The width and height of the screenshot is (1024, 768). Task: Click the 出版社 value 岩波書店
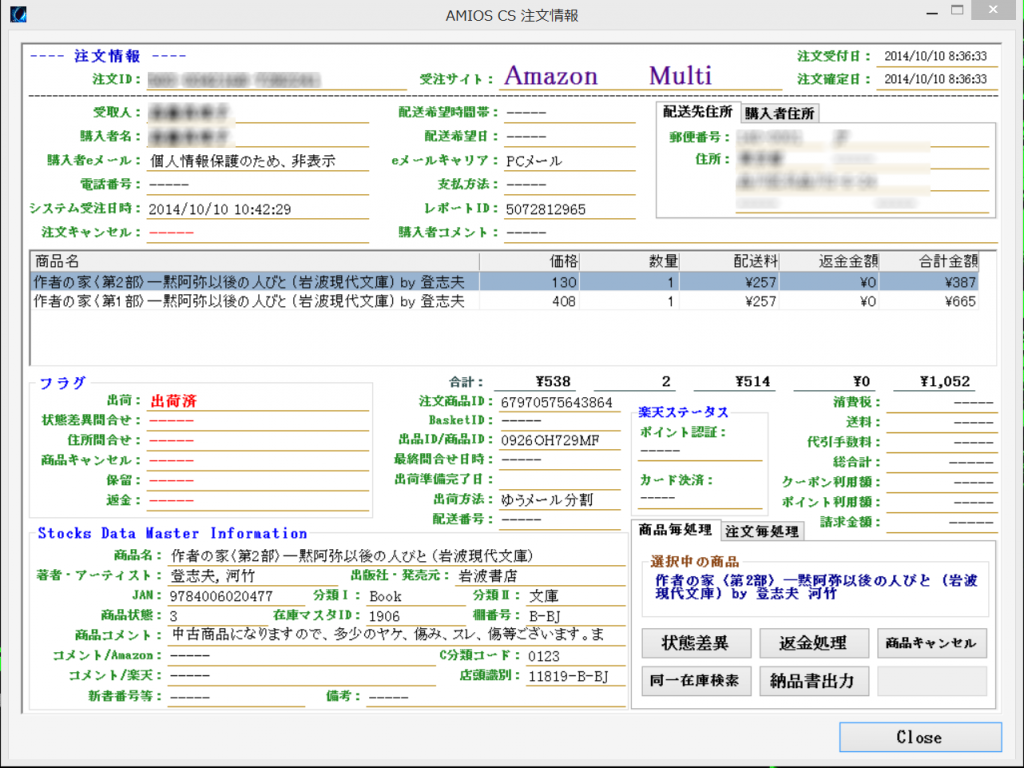488,576
